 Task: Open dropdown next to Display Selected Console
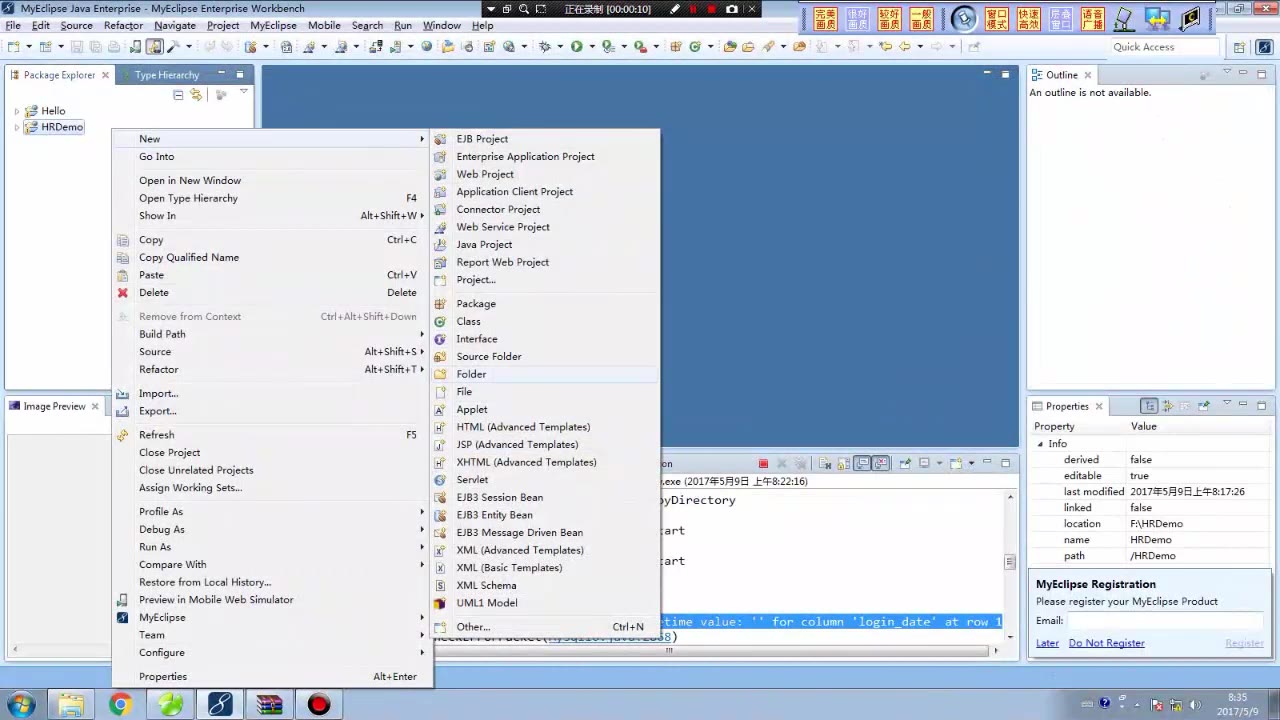939,463
